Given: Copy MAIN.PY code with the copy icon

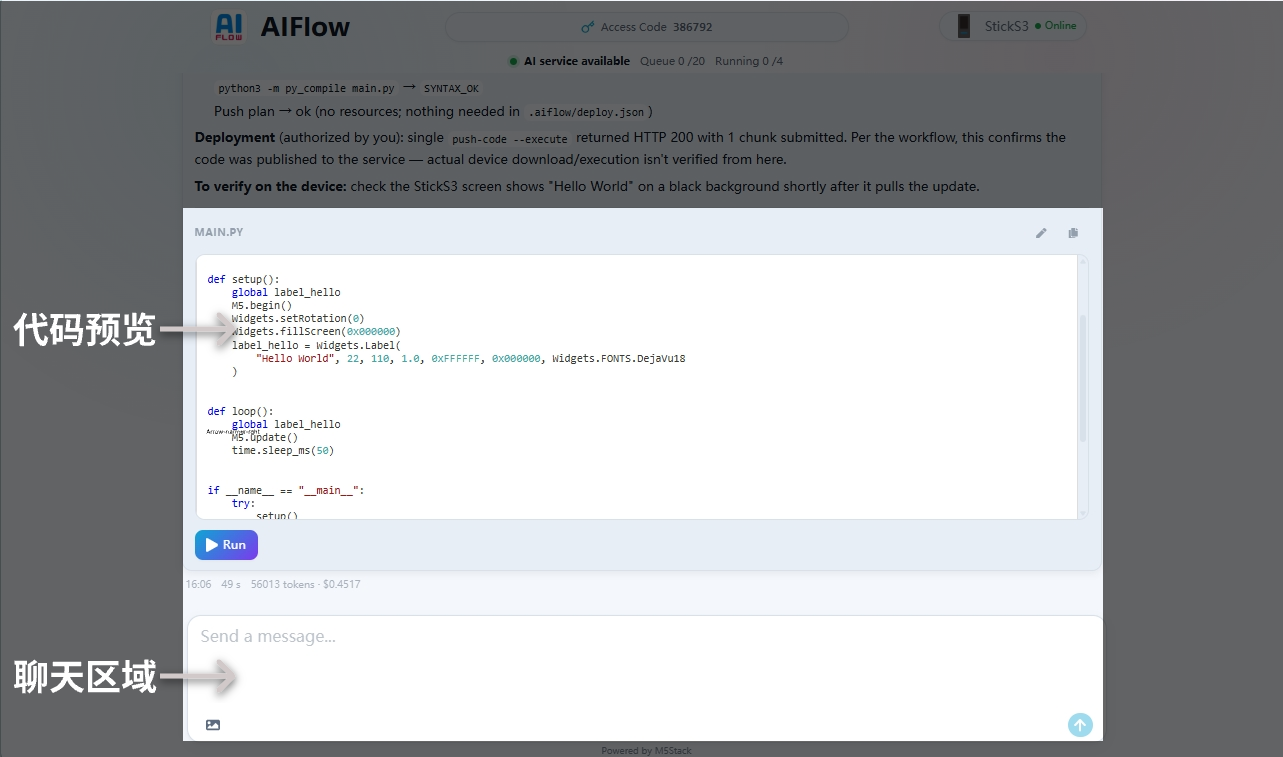Looking at the screenshot, I should coord(1073,233).
